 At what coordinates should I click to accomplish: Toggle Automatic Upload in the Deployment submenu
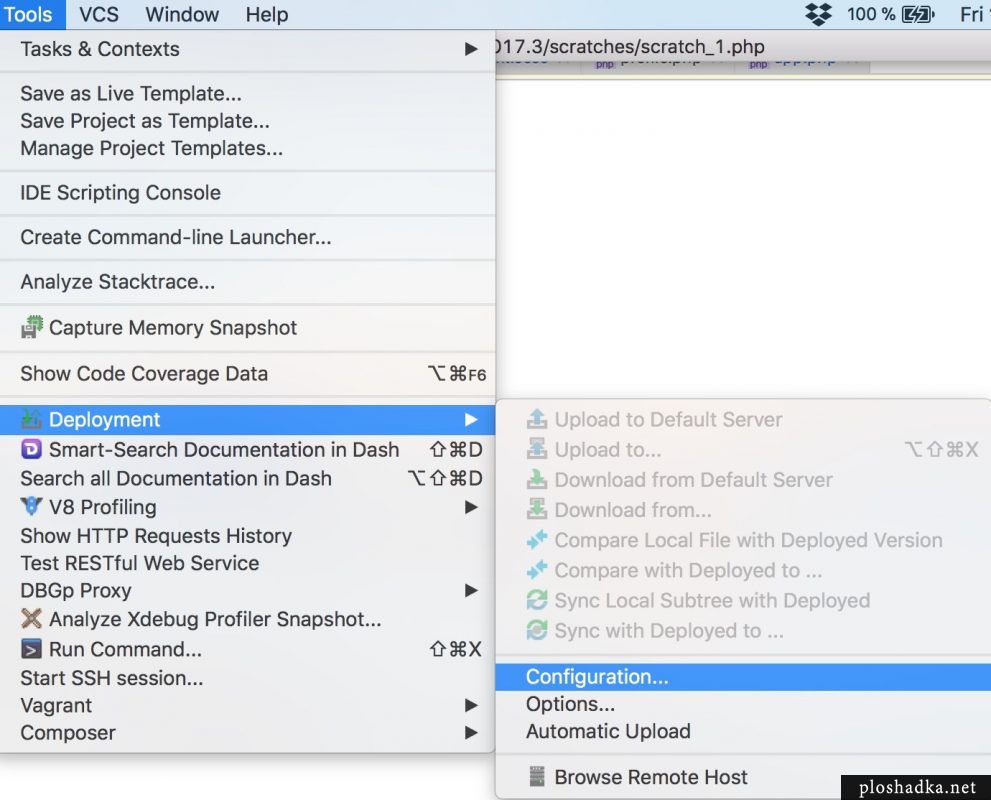[608, 731]
